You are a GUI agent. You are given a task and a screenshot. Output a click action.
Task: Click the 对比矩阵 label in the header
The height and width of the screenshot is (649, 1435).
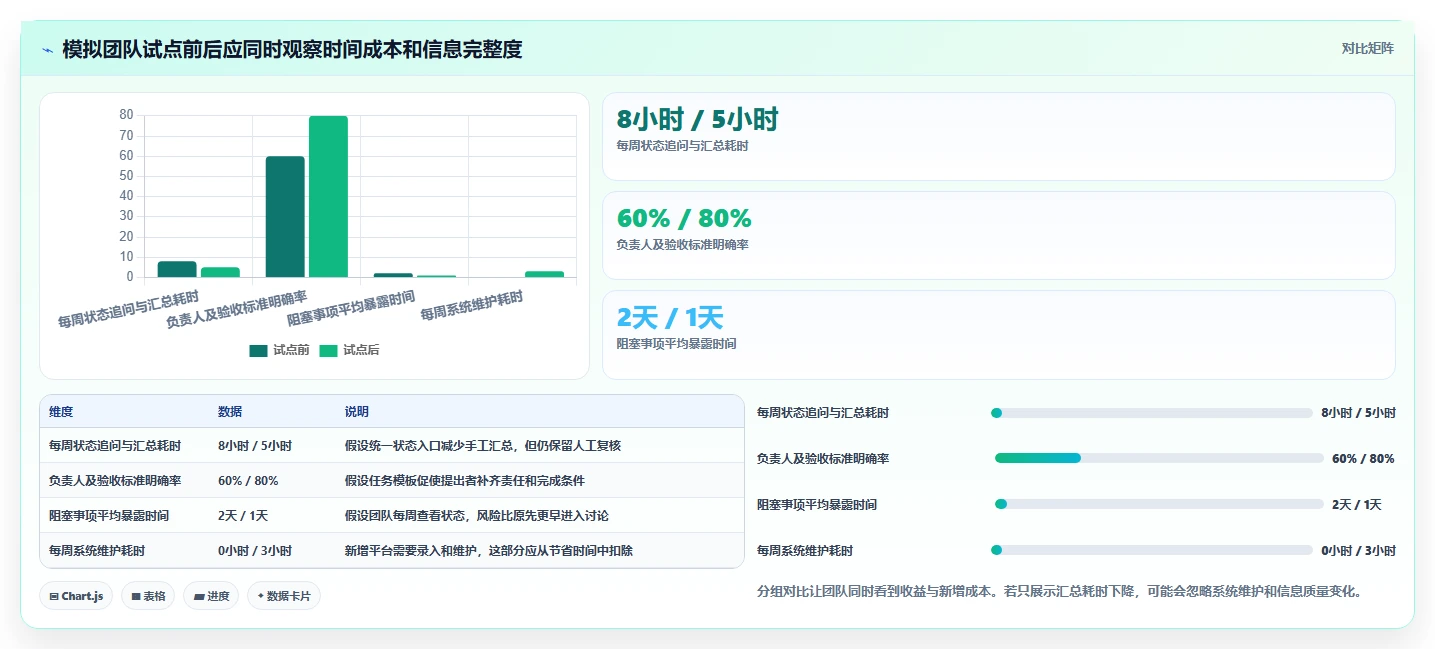pyautogui.click(x=1367, y=48)
